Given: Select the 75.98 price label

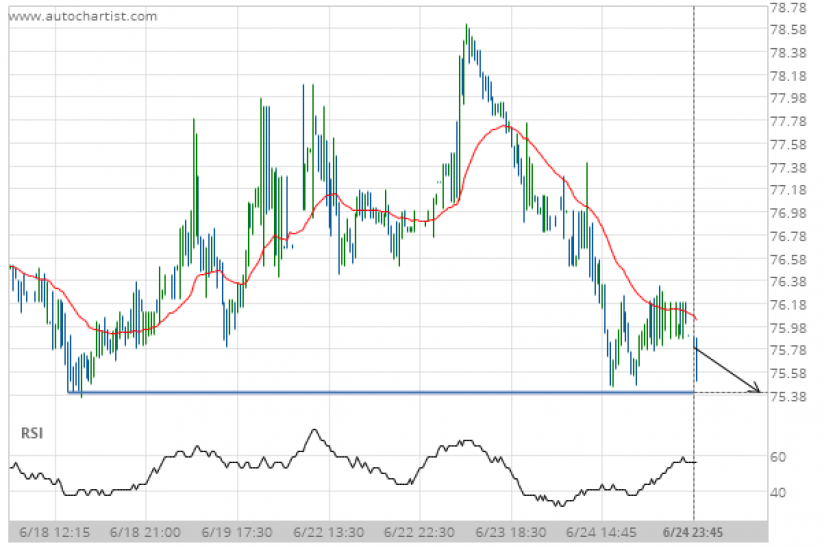Looking at the screenshot, I should pos(788,328).
